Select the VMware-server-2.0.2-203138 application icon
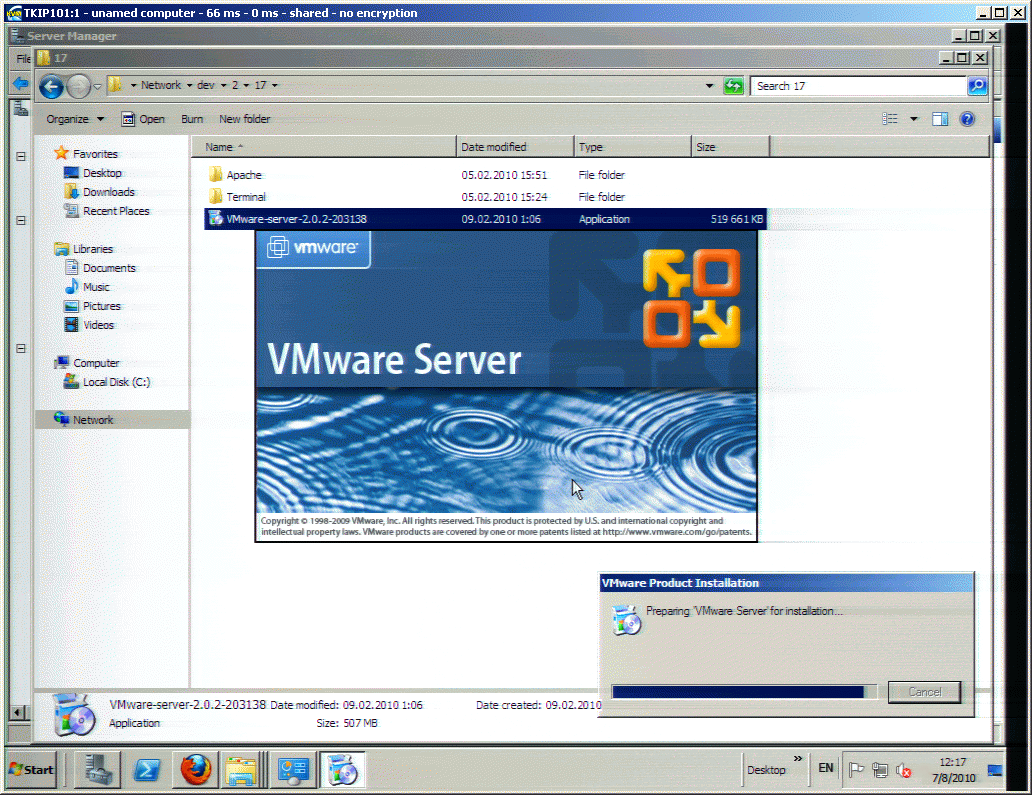 [216, 218]
